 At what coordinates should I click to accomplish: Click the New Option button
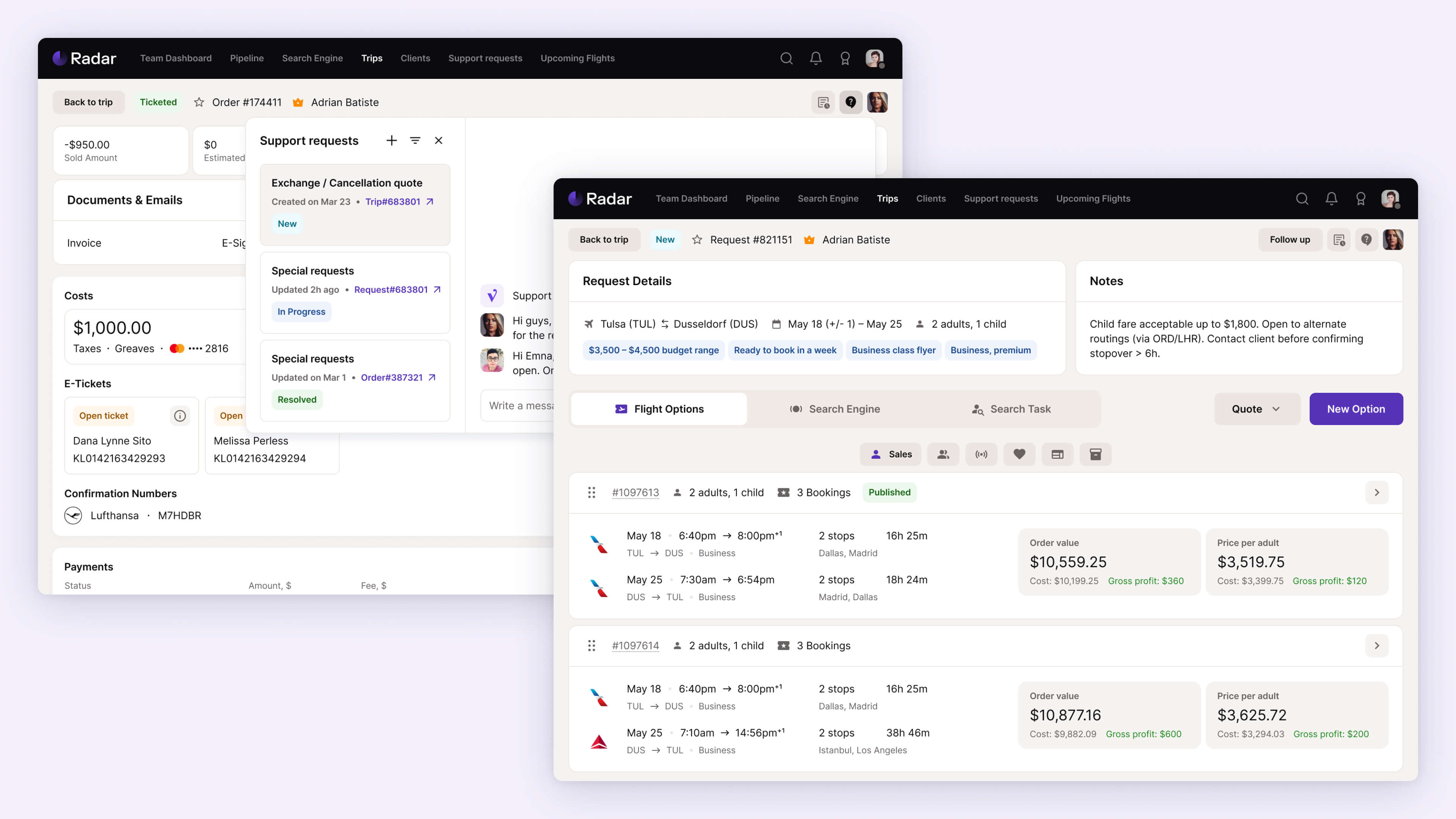[x=1356, y=409]
